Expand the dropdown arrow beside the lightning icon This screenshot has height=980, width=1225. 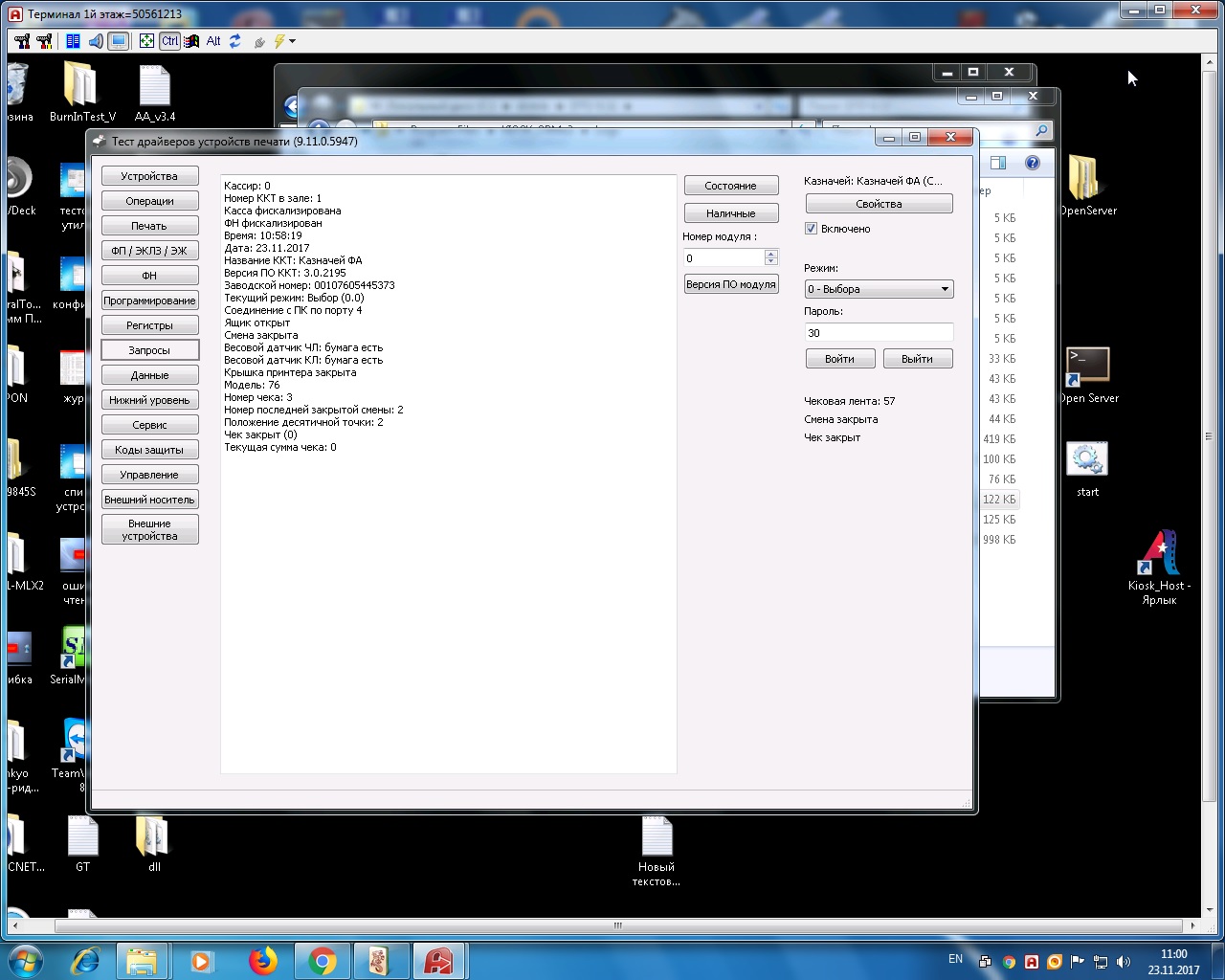[x=292, y=41]
